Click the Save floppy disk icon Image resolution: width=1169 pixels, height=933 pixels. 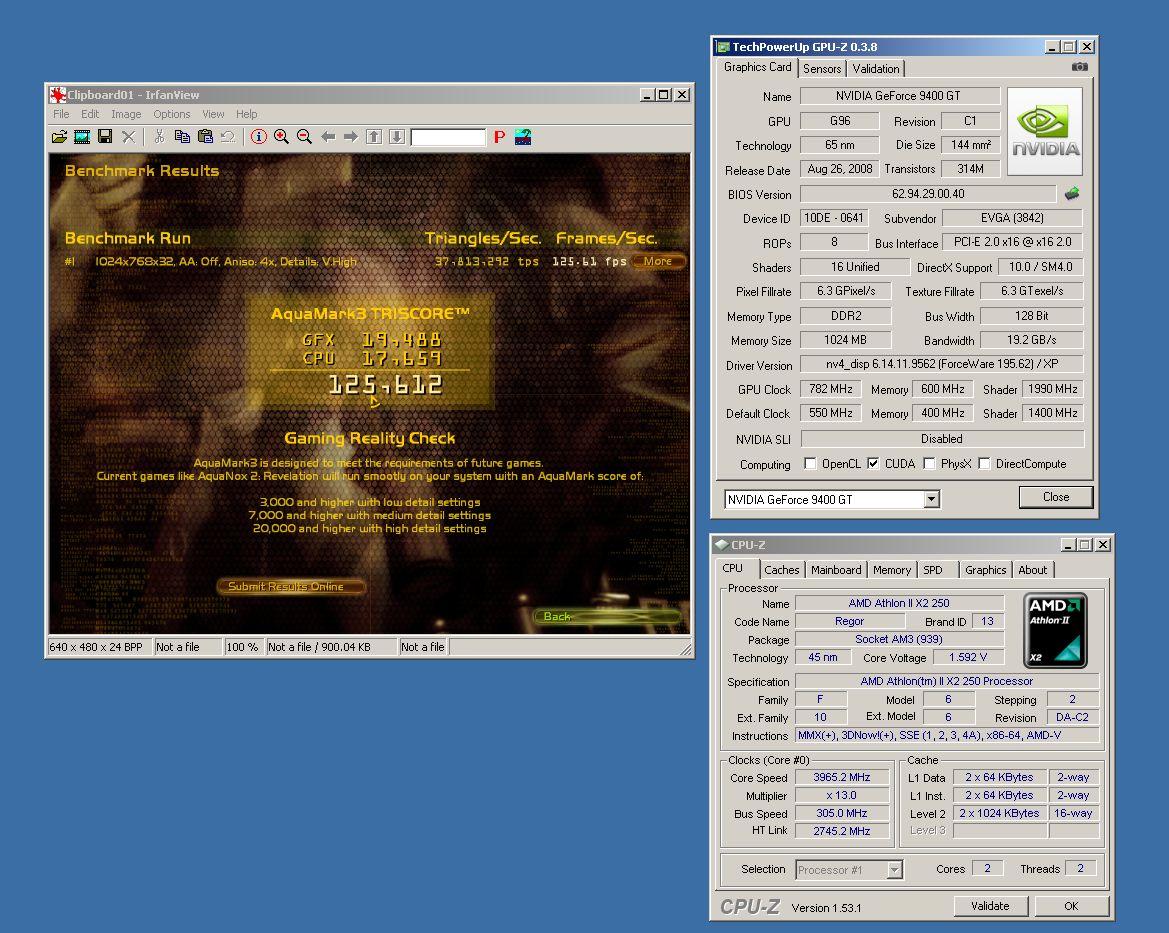pos(105,136)
